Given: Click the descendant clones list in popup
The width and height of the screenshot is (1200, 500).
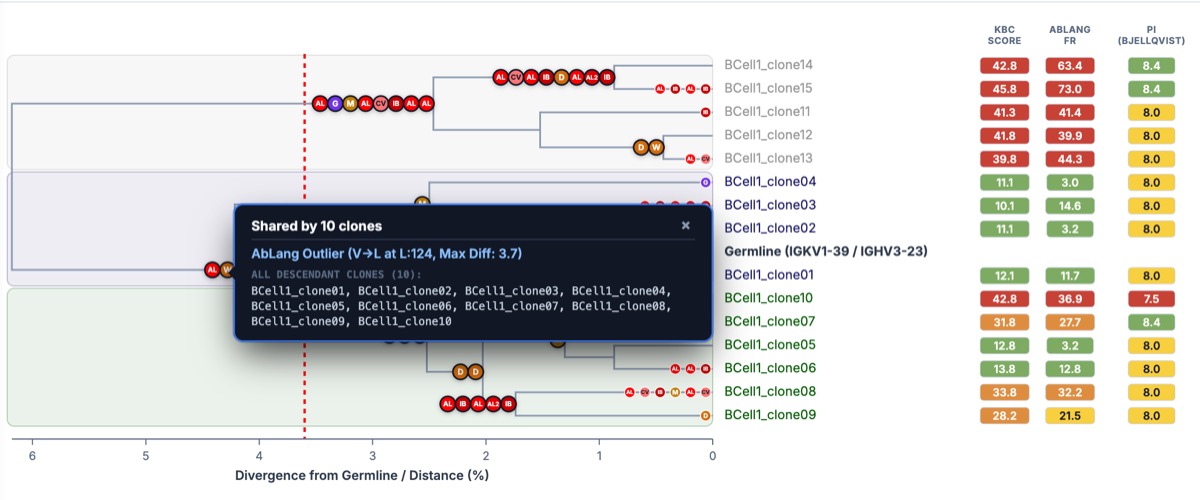Looking at the screenshot, I should (461, 306).
